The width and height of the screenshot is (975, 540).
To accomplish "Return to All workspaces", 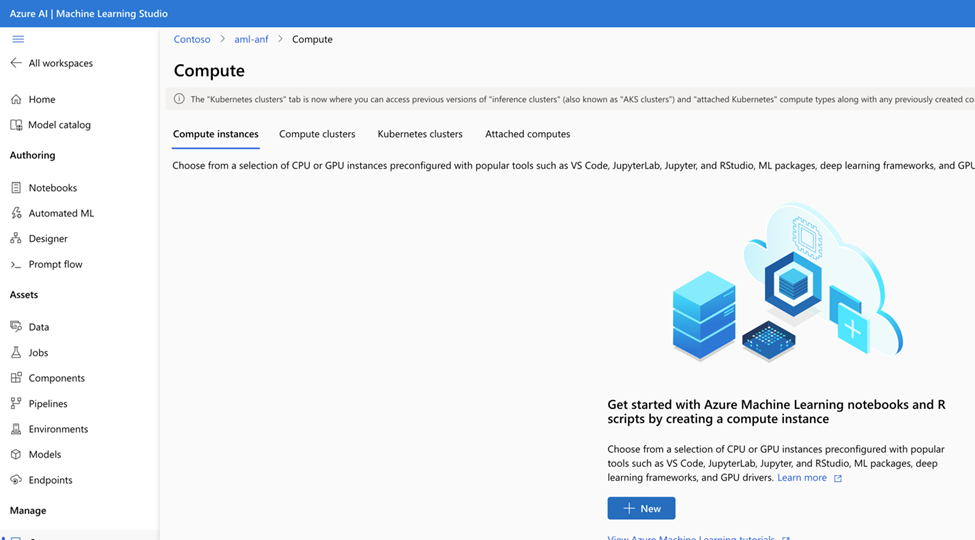I will (x=60, y=63).
